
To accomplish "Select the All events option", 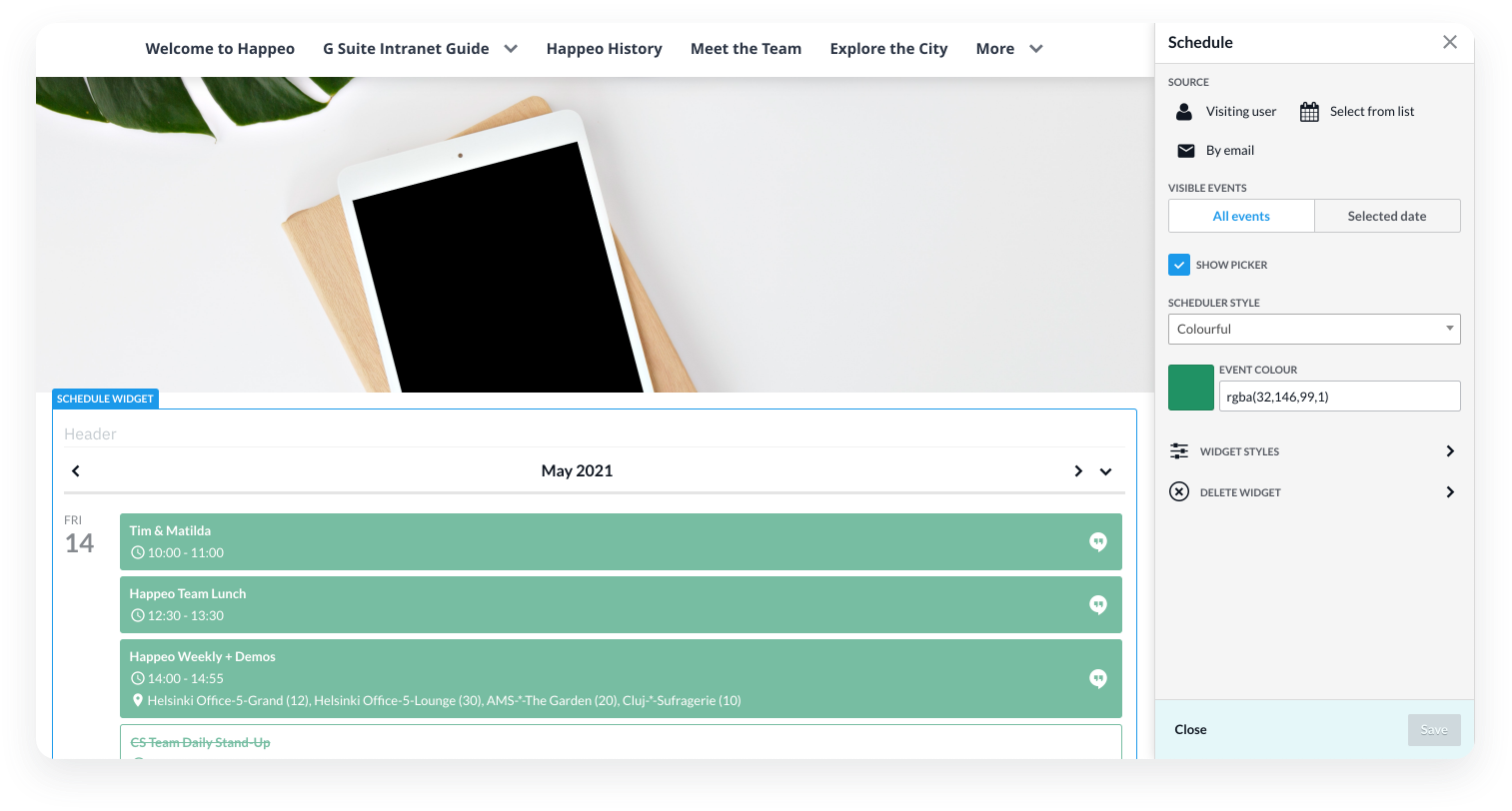I will 1241,216.
